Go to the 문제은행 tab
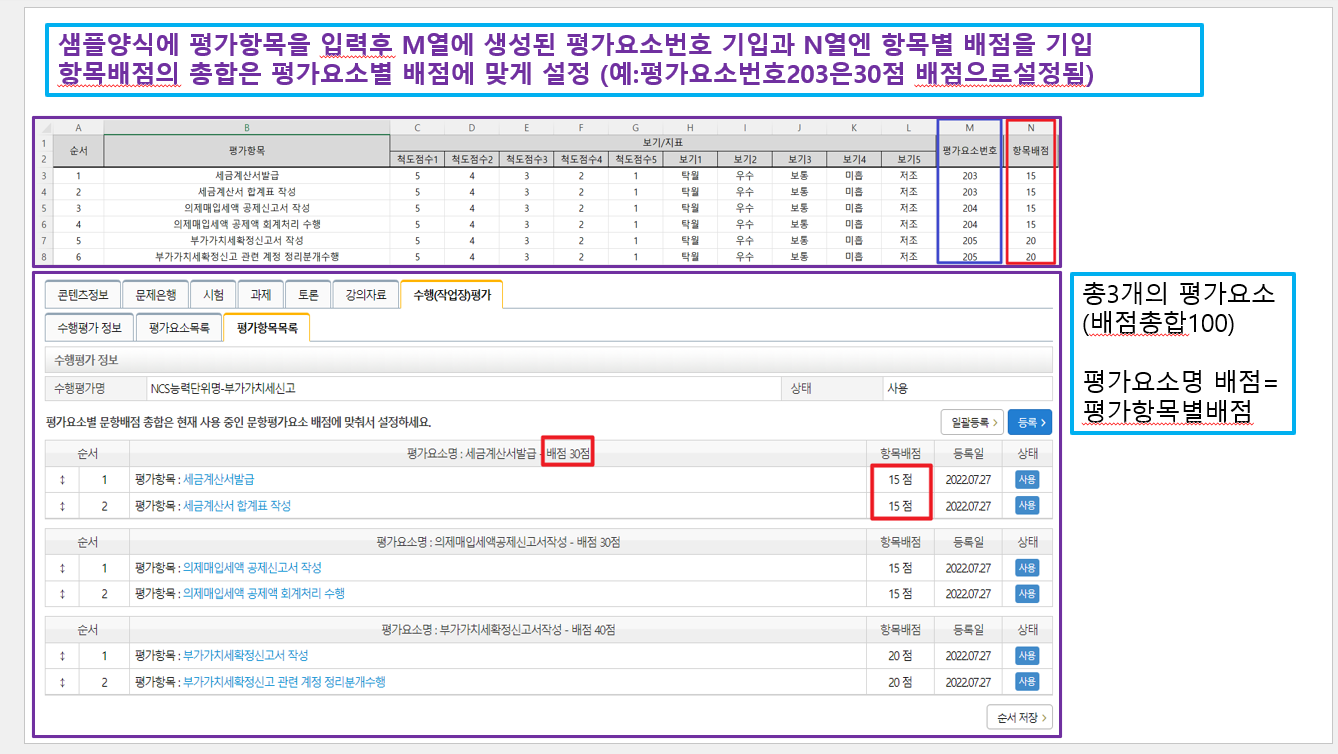 click(x=155, y=295)
